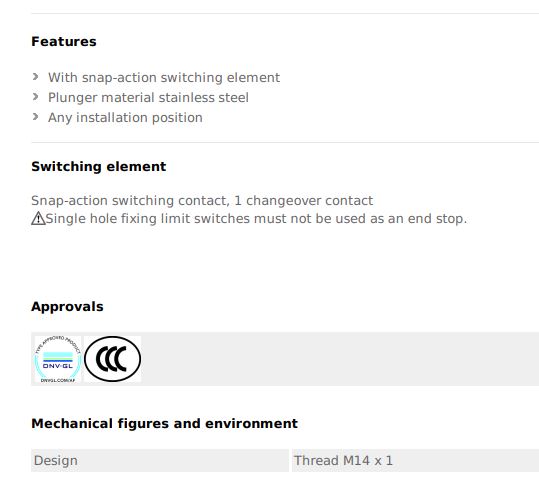The width and height of the screenshot is (539, 493).
Task: Click the Features heading
Action: [x=64, y=42]
